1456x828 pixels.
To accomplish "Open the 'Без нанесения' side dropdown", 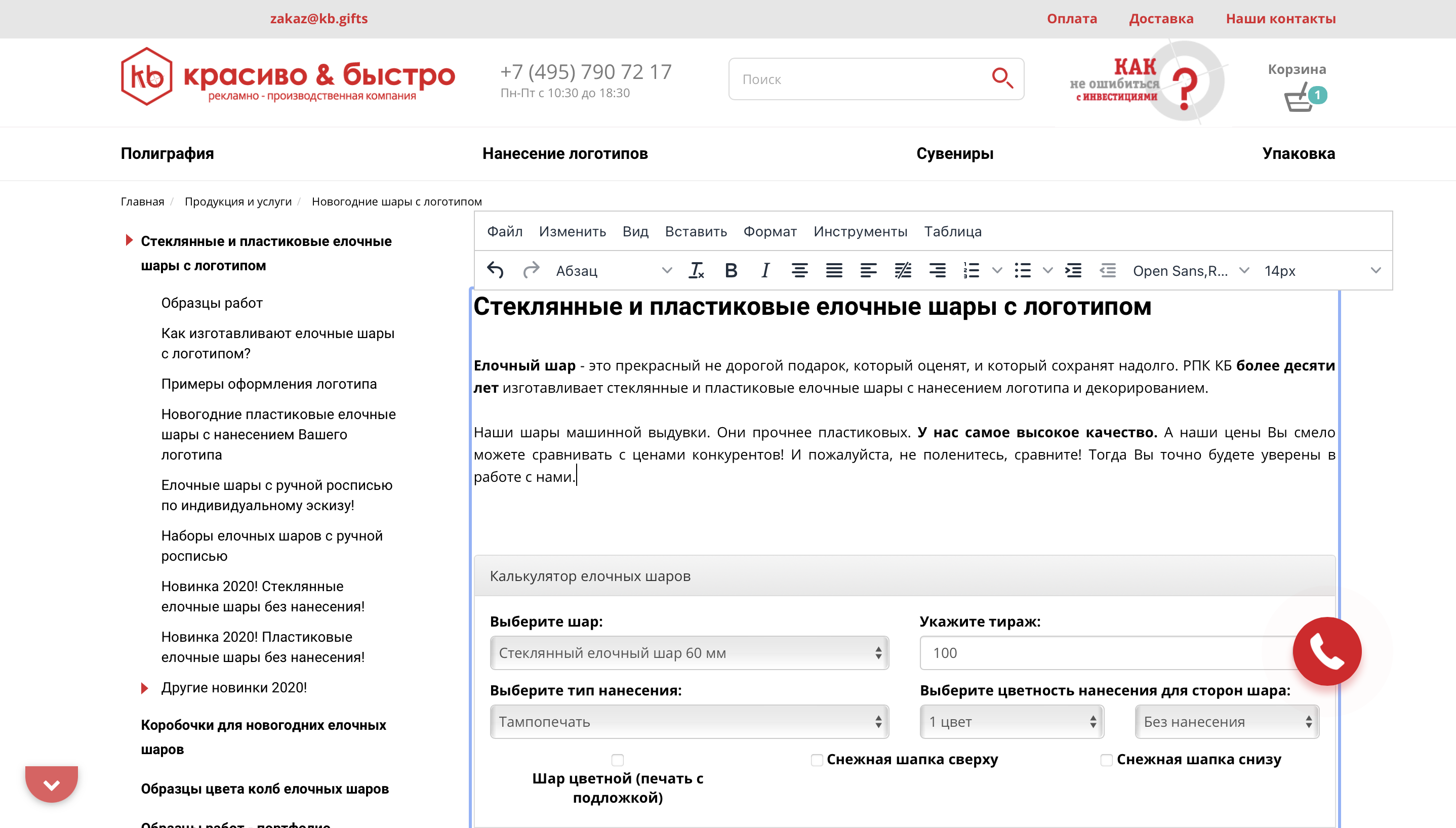I will (x=1227, y=722).
